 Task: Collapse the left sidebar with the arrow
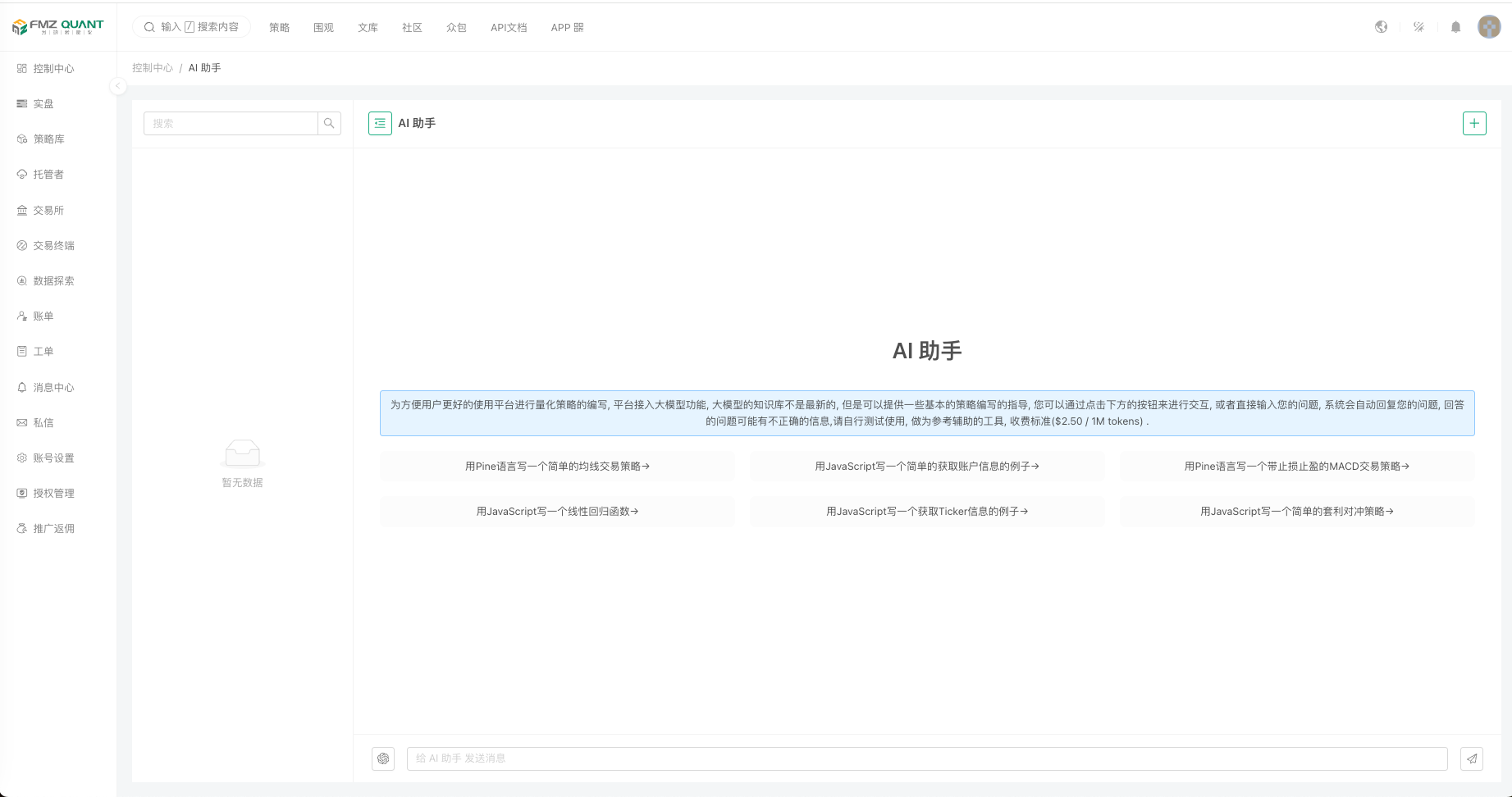(118, 86)
